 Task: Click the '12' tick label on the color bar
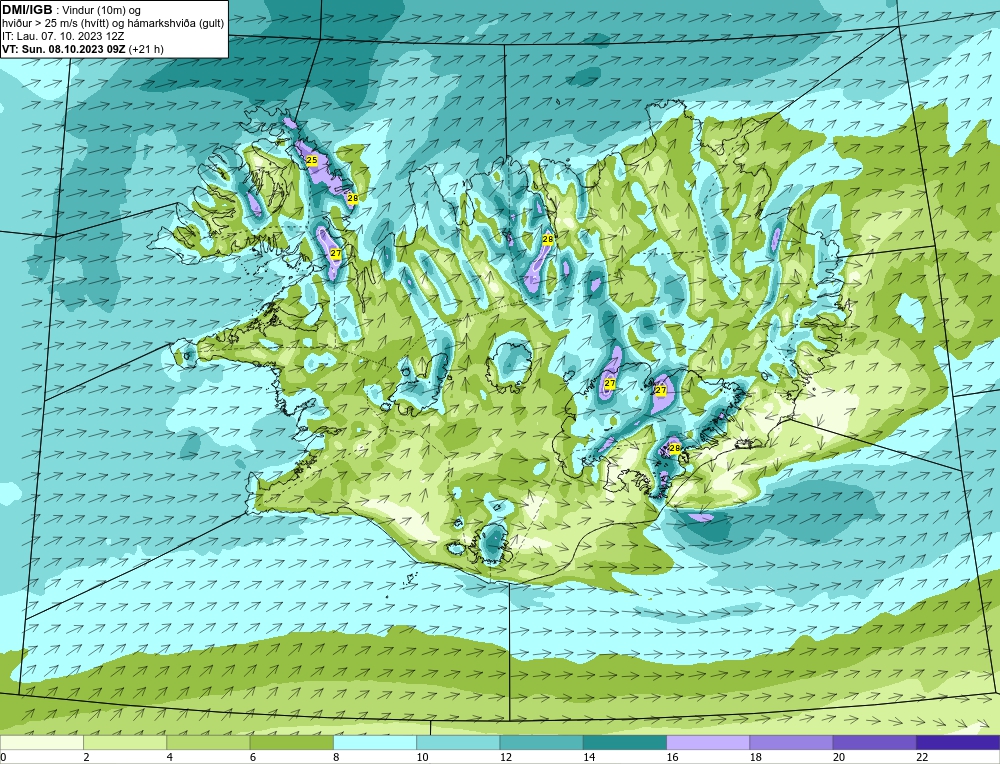(506, 757)
